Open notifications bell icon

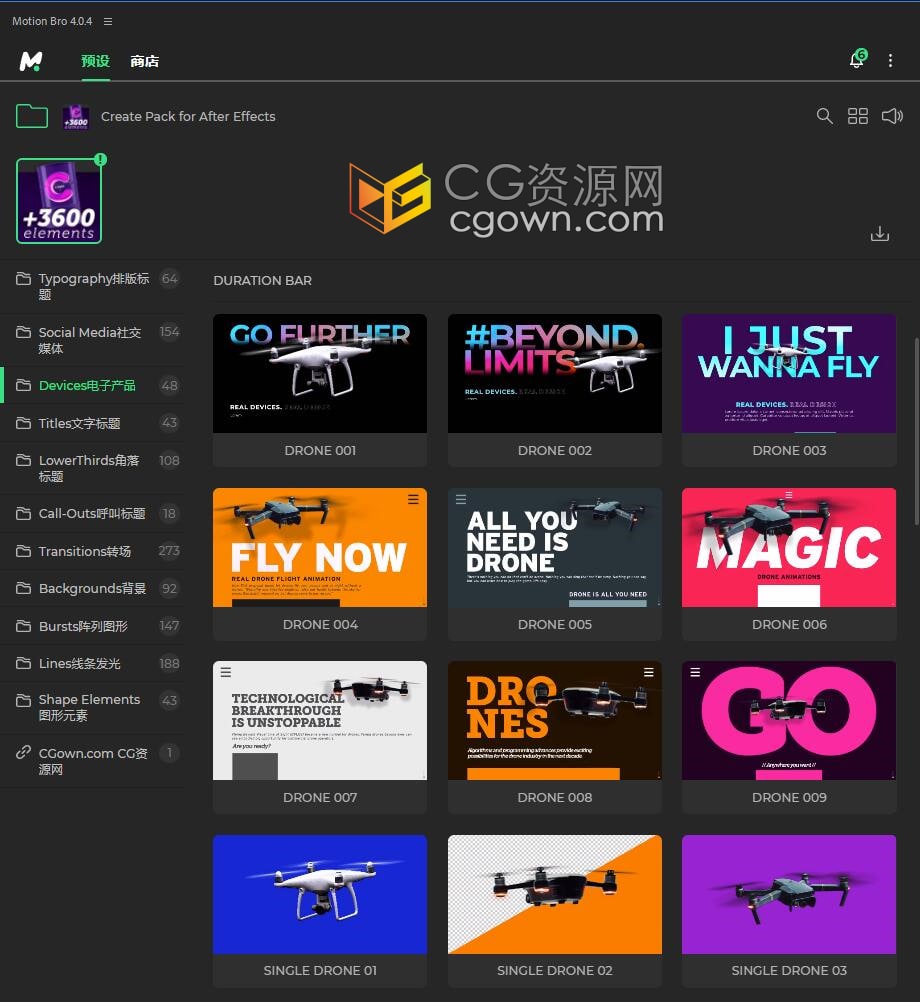[x=857, y=59]
